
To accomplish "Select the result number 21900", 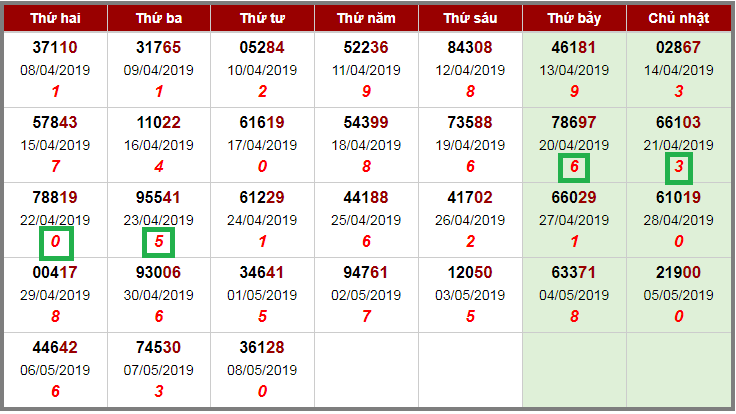I will point(678,272).
